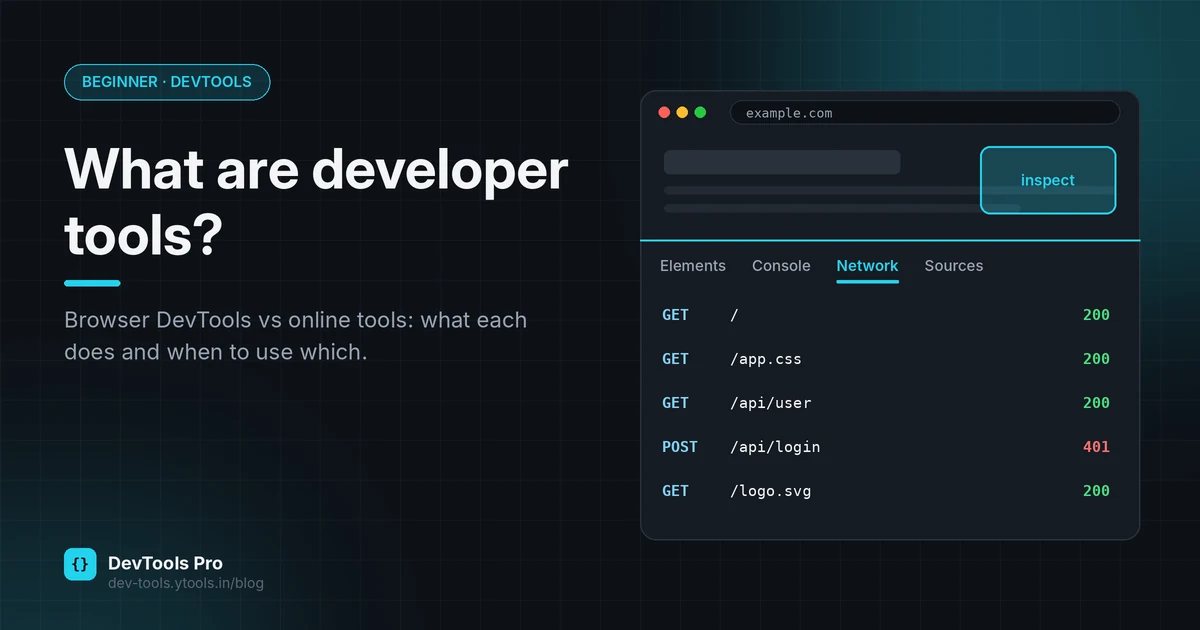Click the BEGINNER · DEVTOOLS badge

(167, 82)
